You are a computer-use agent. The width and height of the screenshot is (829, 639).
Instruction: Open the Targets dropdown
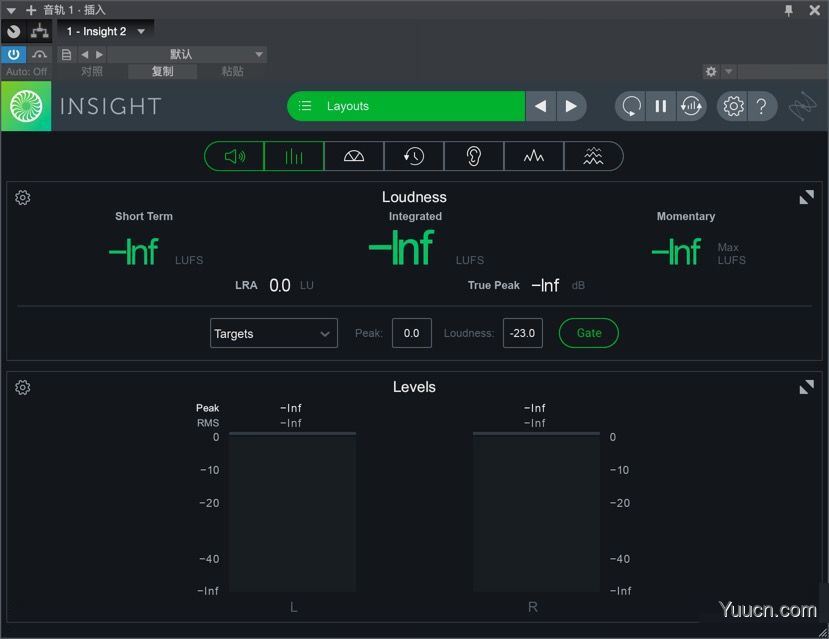pyautogui.click(x=273, y=333)
